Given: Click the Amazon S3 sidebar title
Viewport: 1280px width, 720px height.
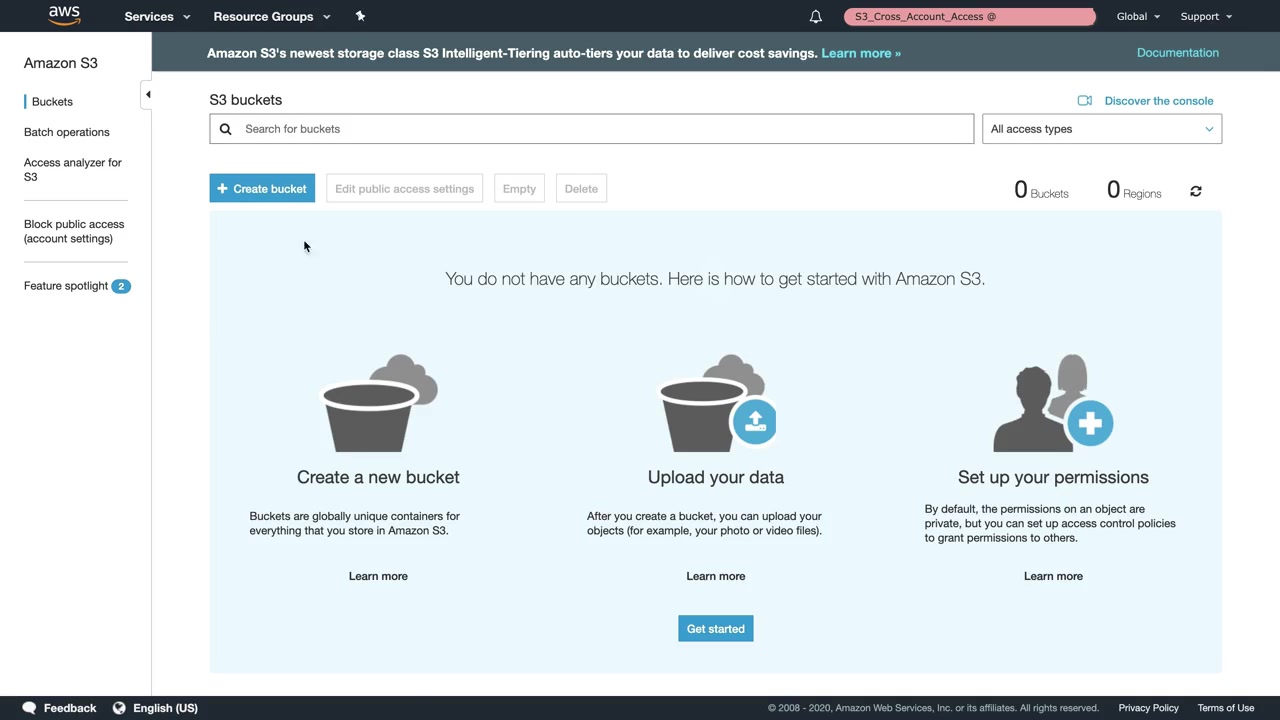Looking at the screenshot, I should tap(61, 63).
